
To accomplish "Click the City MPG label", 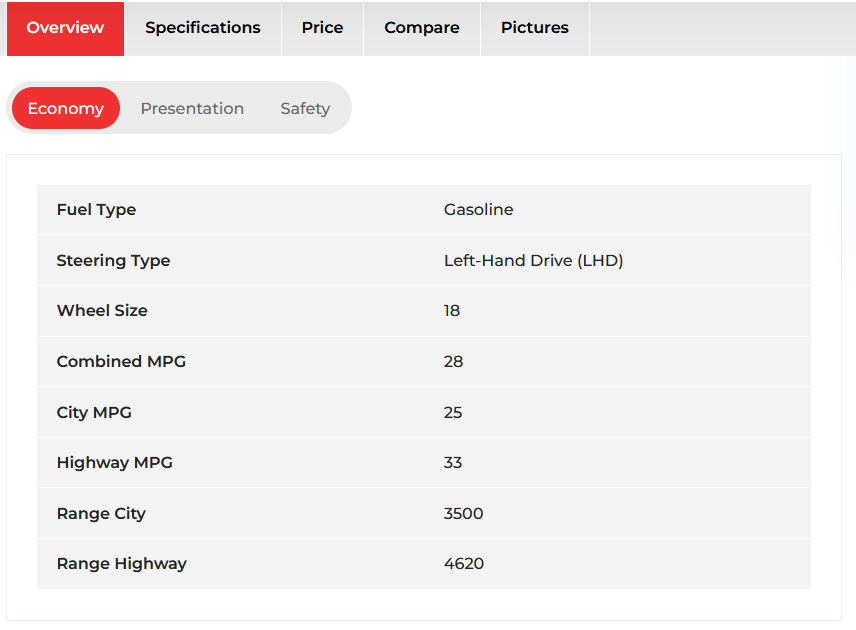I will click(x=94, y=412).
